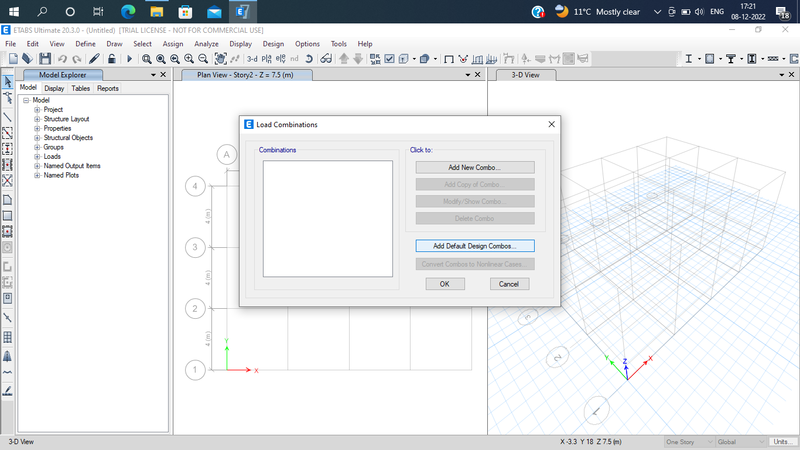The width and height of the screenshot is (800, 450).
Task: Click the Add New Combo button
Action: click(x=474, y=167)
